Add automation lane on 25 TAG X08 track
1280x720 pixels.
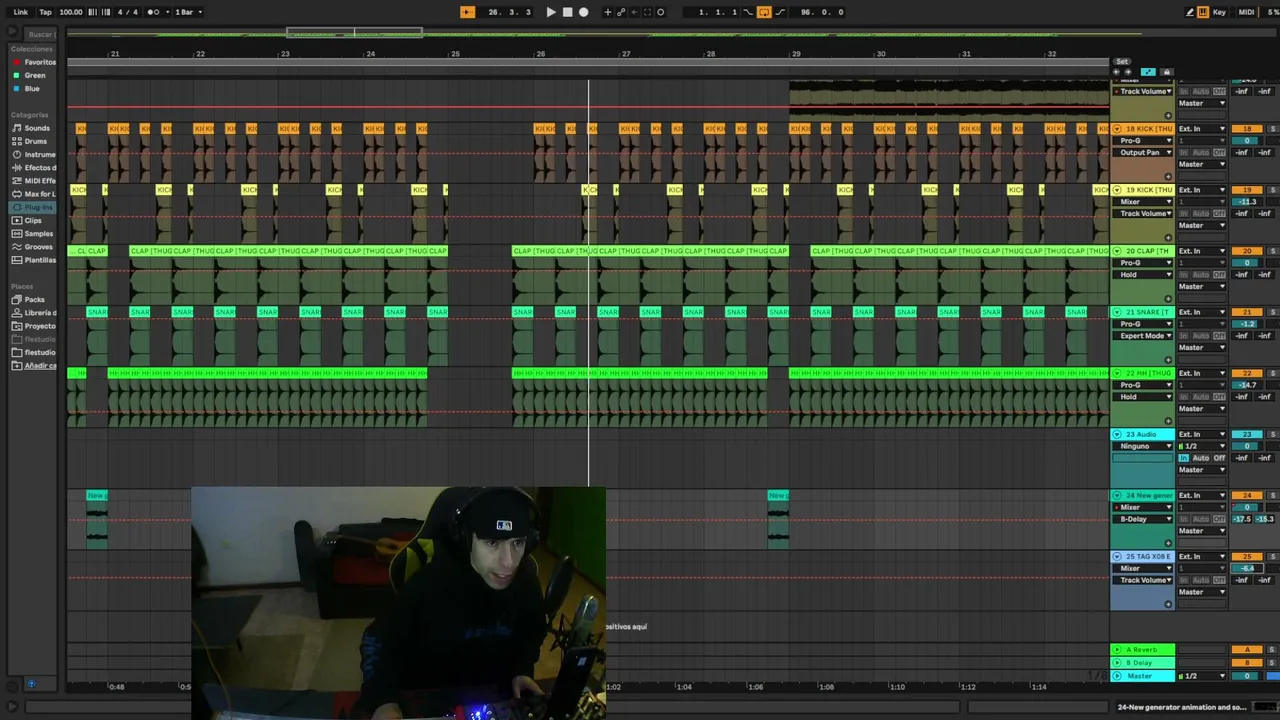point(1168,605)
